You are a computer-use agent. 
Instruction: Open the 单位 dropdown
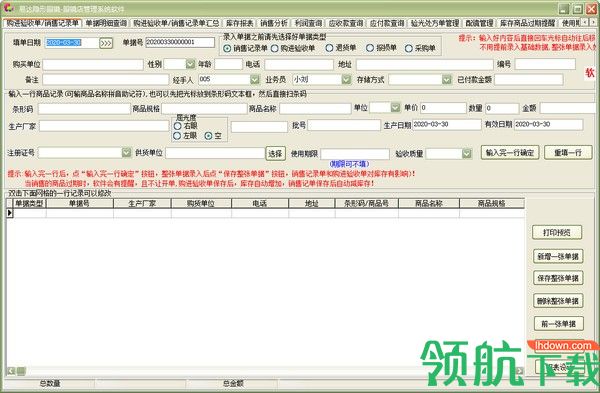[x=395, y=108]
